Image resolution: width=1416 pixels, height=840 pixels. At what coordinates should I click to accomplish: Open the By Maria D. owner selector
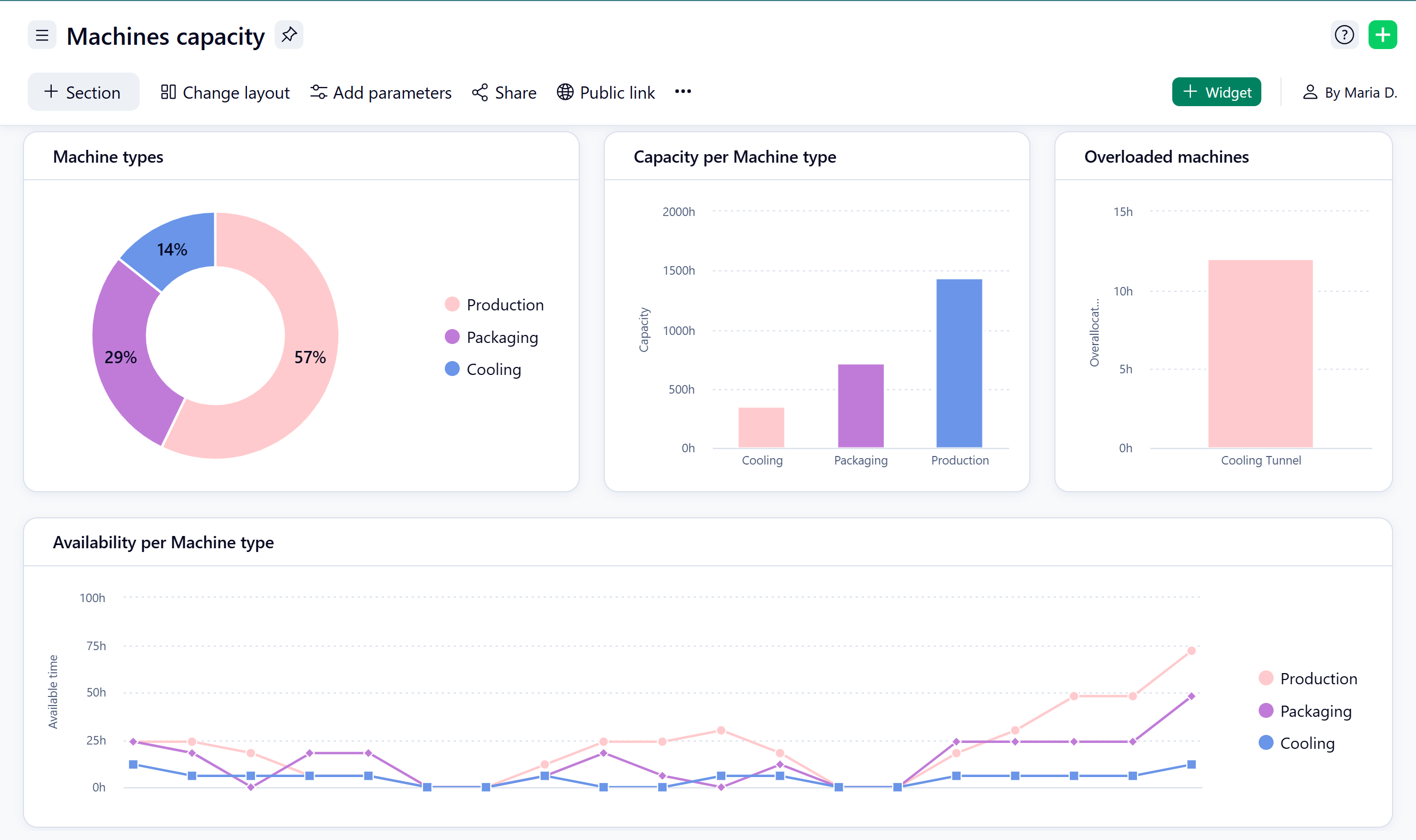click(1349, 92)
